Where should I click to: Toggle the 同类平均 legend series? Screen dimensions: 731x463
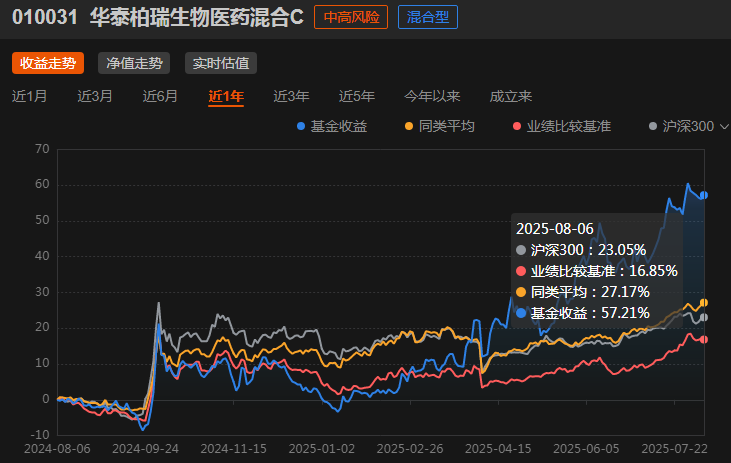click(440, 126)
